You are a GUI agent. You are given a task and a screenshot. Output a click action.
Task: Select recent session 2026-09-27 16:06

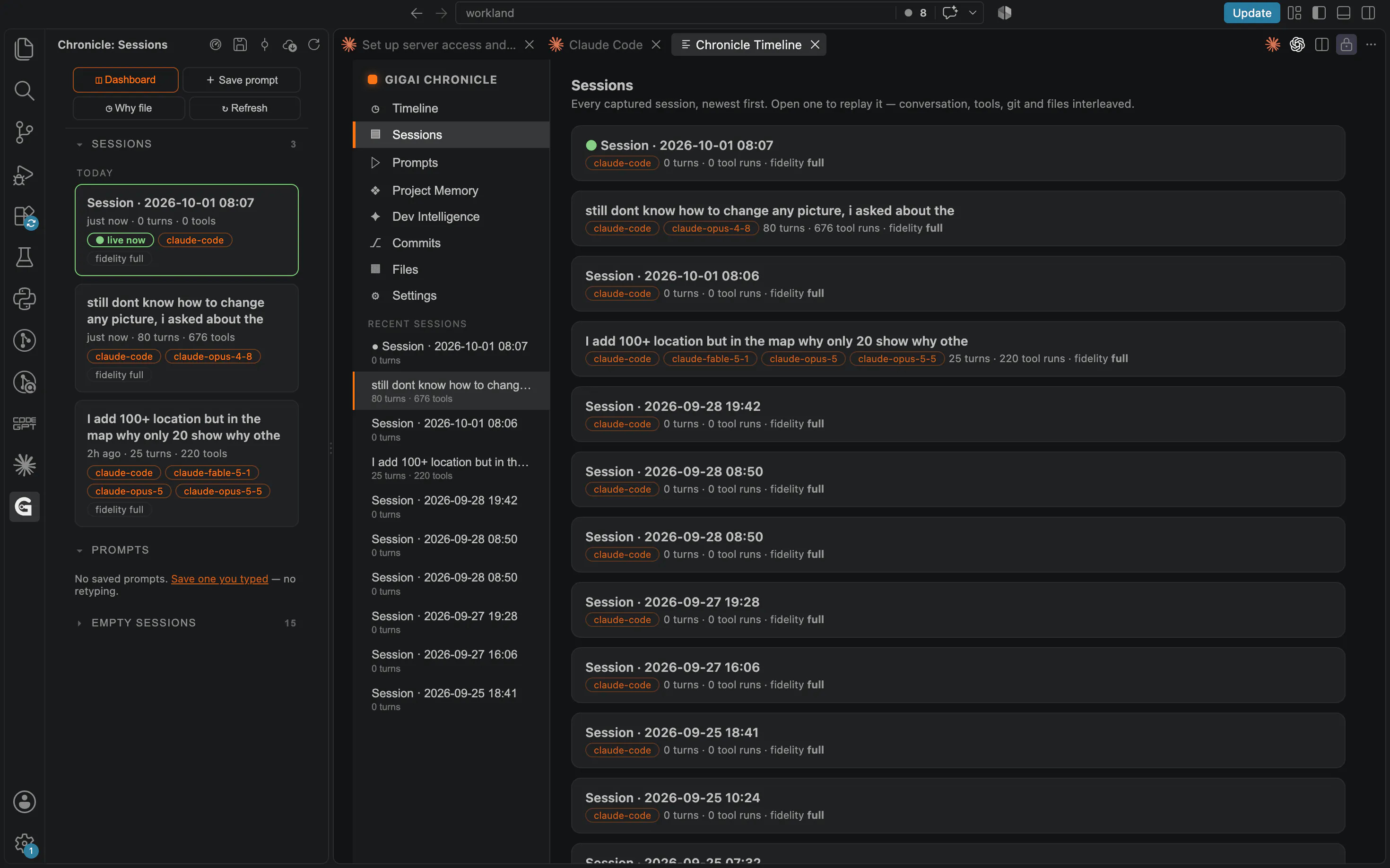pyautogui.click(x=451, y=661)
